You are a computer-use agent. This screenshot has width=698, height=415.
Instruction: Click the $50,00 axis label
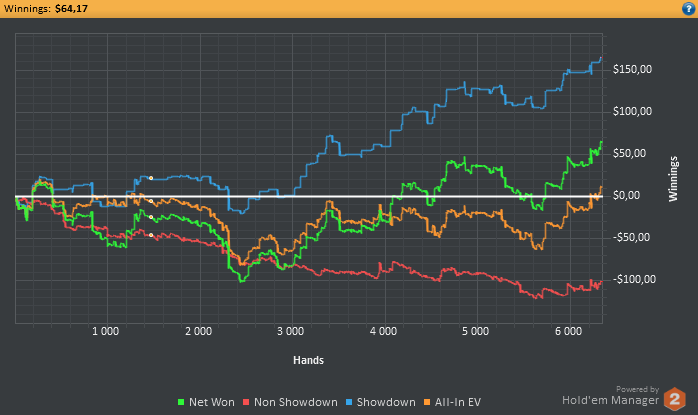pyautogui.click(x=629, y=153)
